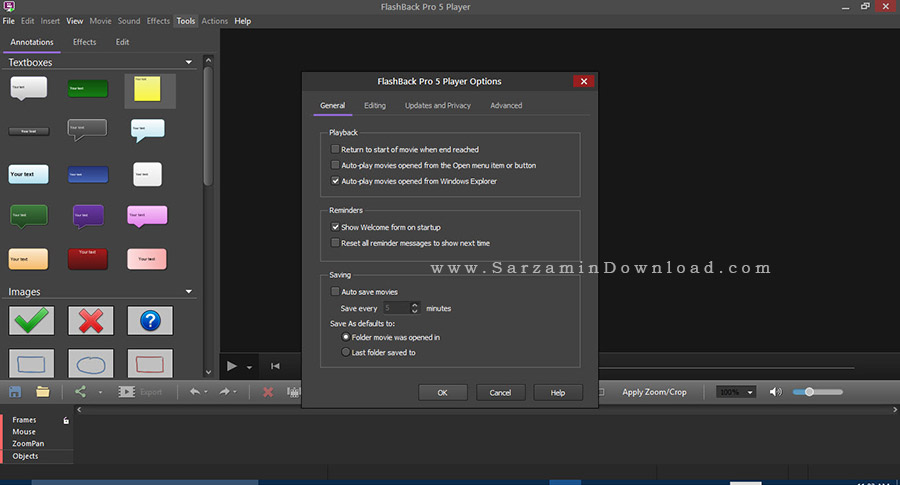The image size is (900, 485).
Task: Choose the orange textbox style
Action: [28, 259]
